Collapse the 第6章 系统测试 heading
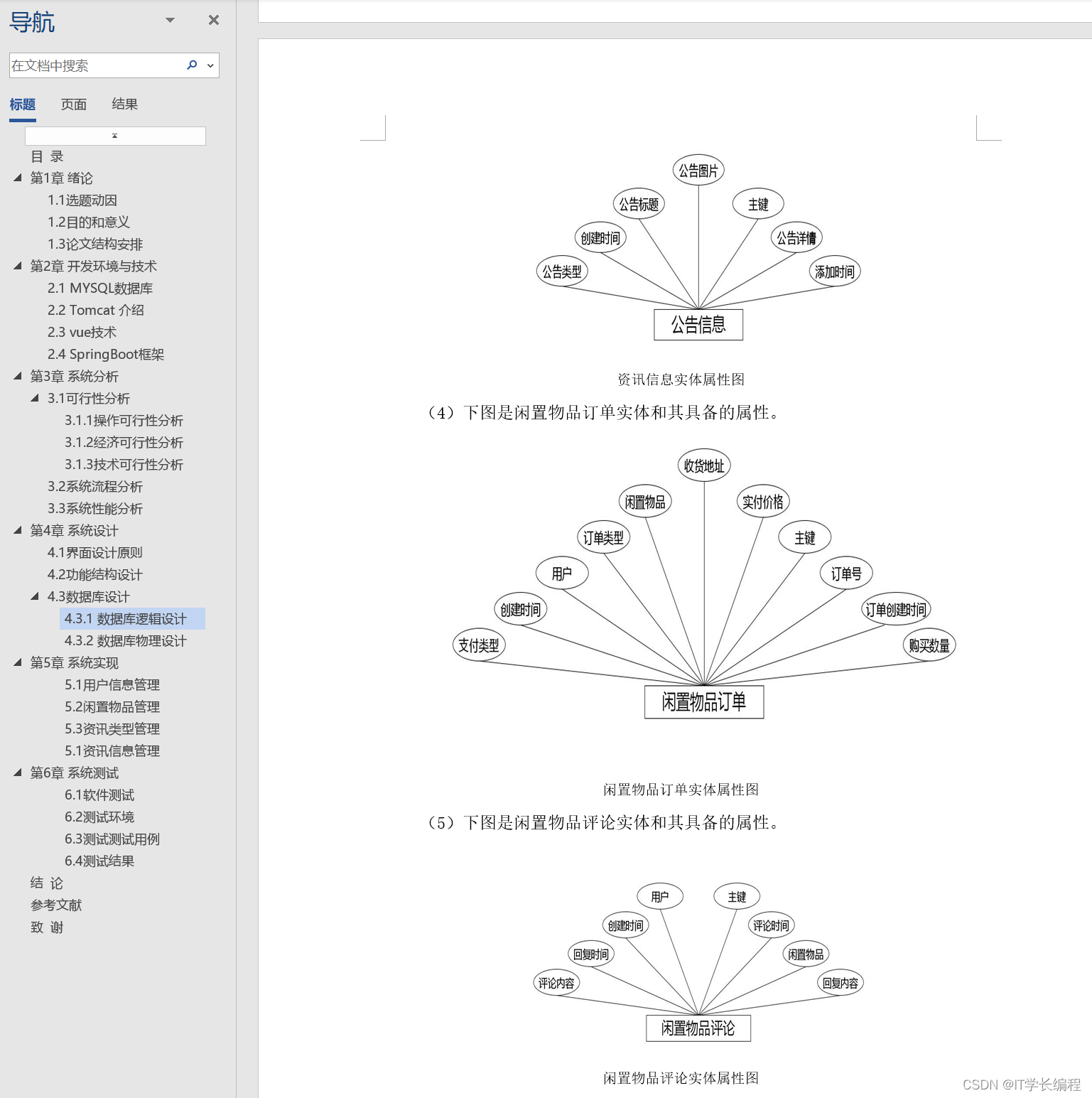The height and width of the screenshot is (1098, 1092). click(x=18, y=773)
